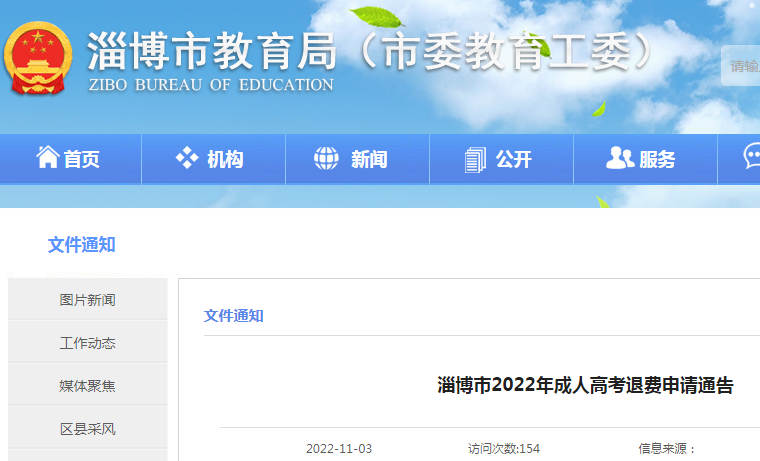Viewport: 760px width, 461px height.
Task: Go to 媒体聚焦 in the sidebar
Action: pos(87,386)
